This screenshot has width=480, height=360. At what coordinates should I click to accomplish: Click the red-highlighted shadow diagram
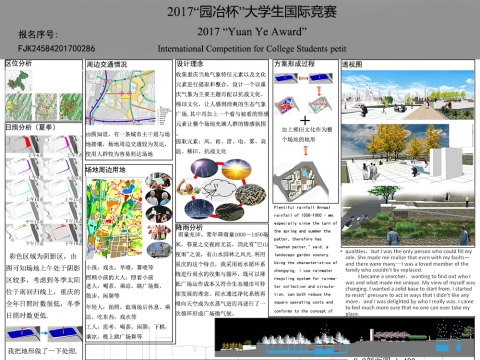[24, 144]
